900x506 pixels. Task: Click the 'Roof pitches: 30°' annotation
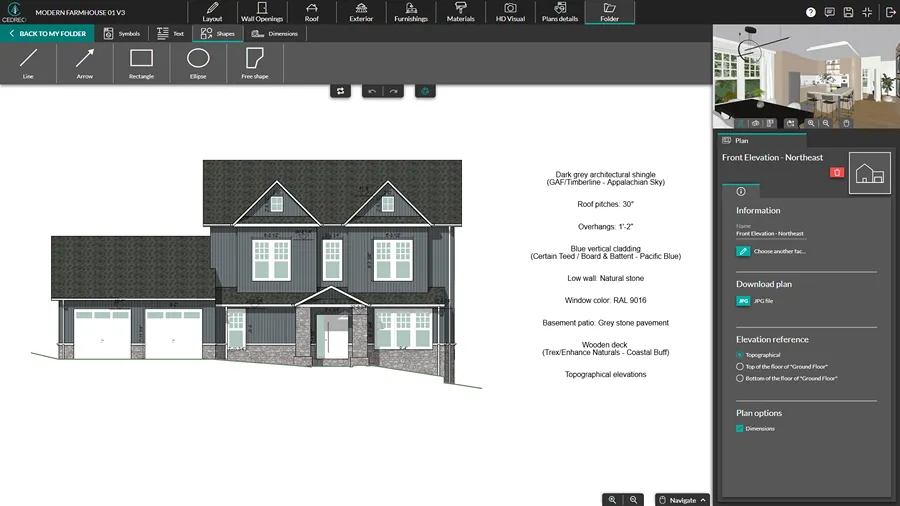tap(605, 204)
